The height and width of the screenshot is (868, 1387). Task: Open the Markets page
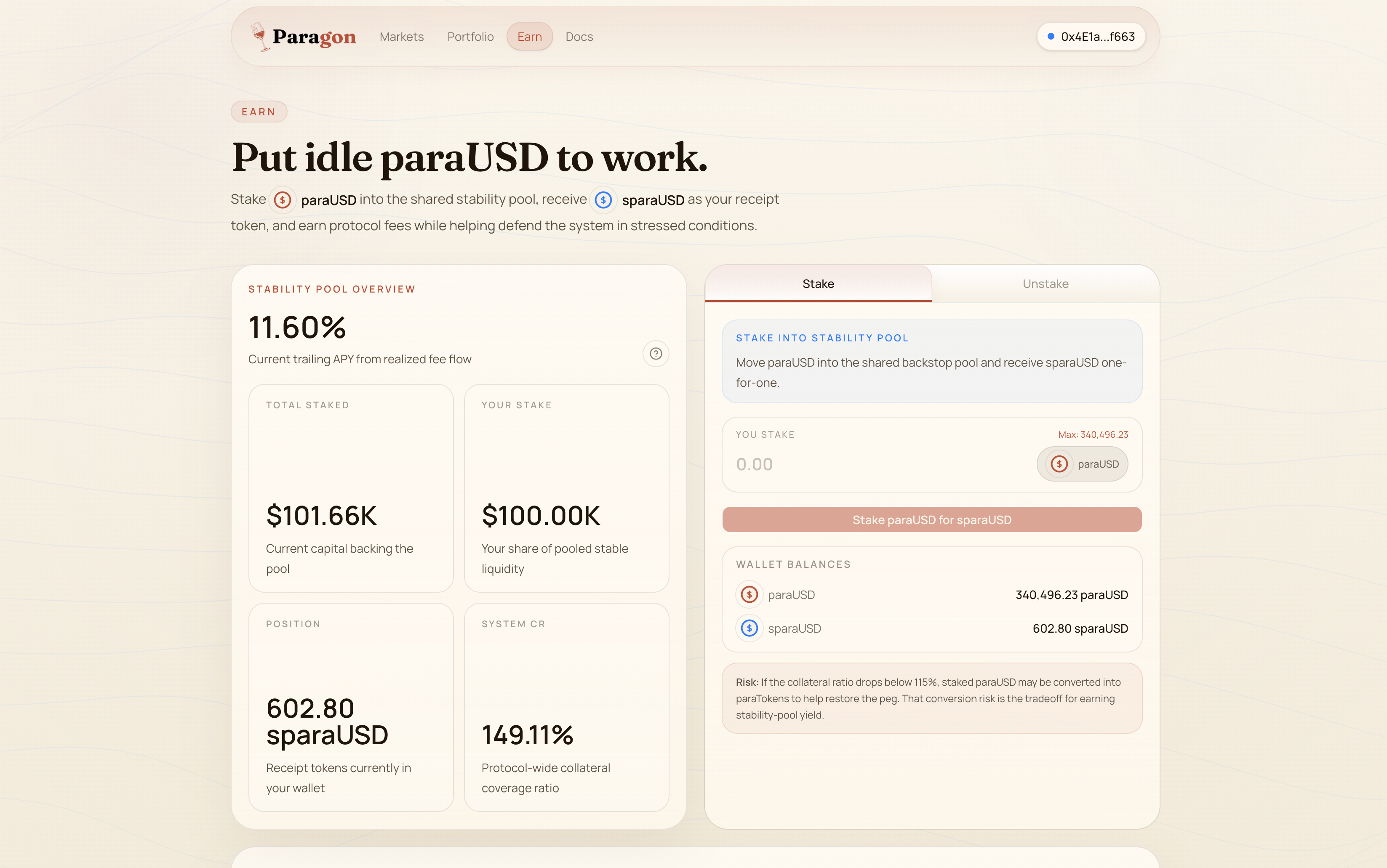(x=401, y=37)
